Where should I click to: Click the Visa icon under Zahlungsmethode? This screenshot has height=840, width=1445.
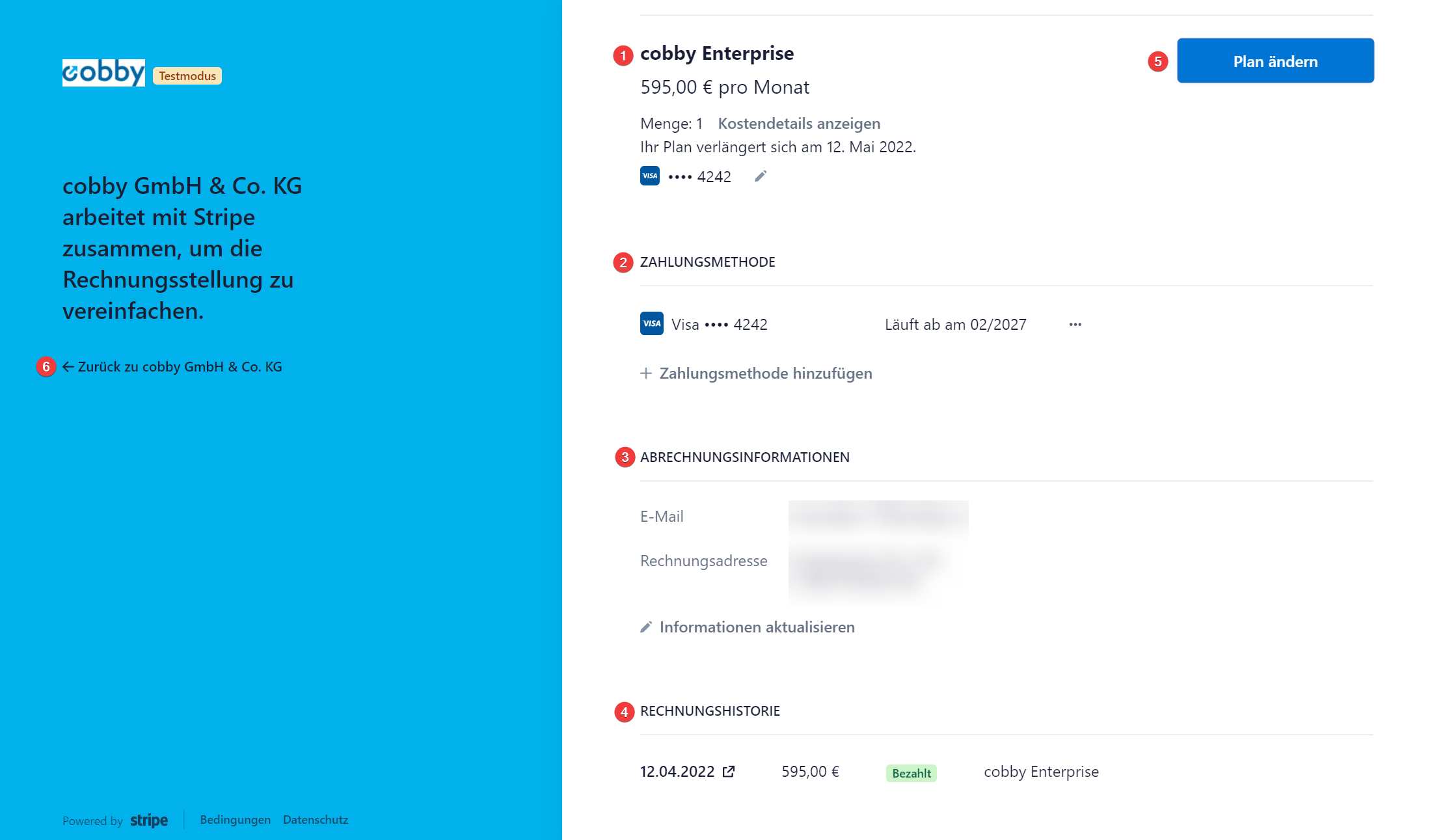pyautogui.click(x=652, y=323)
